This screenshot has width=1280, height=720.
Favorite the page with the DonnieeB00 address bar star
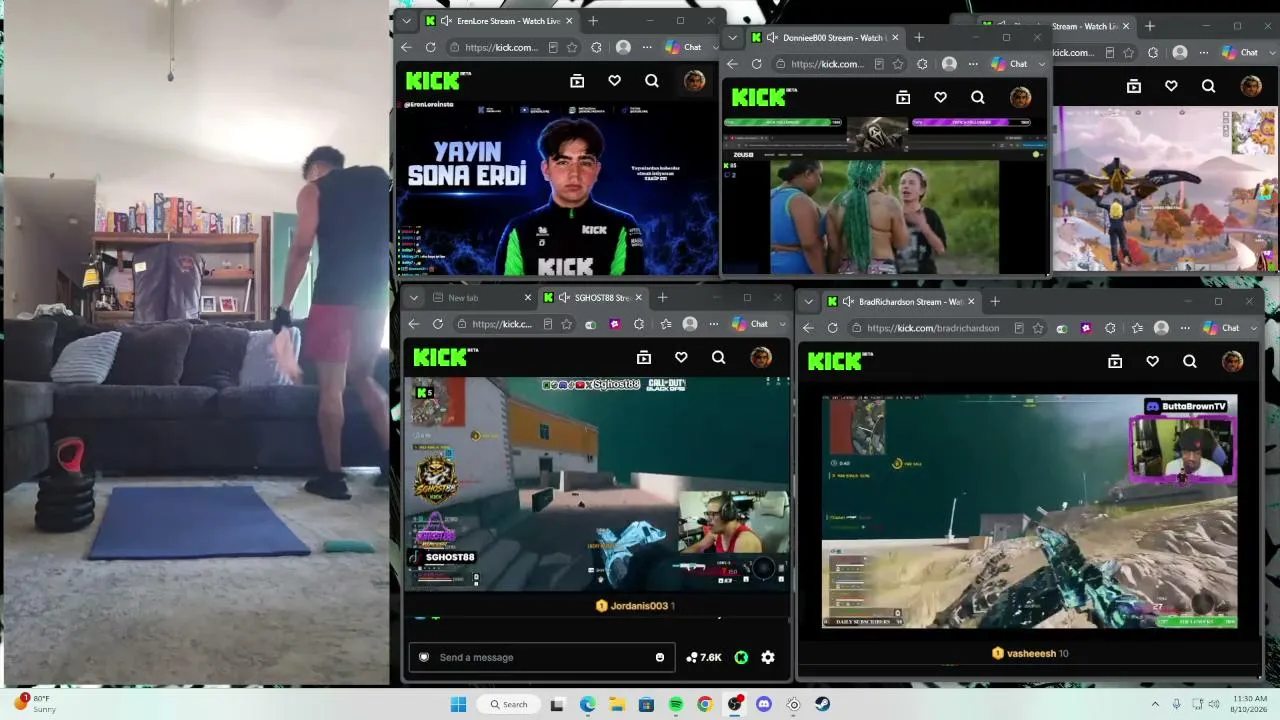pos(898,64)
